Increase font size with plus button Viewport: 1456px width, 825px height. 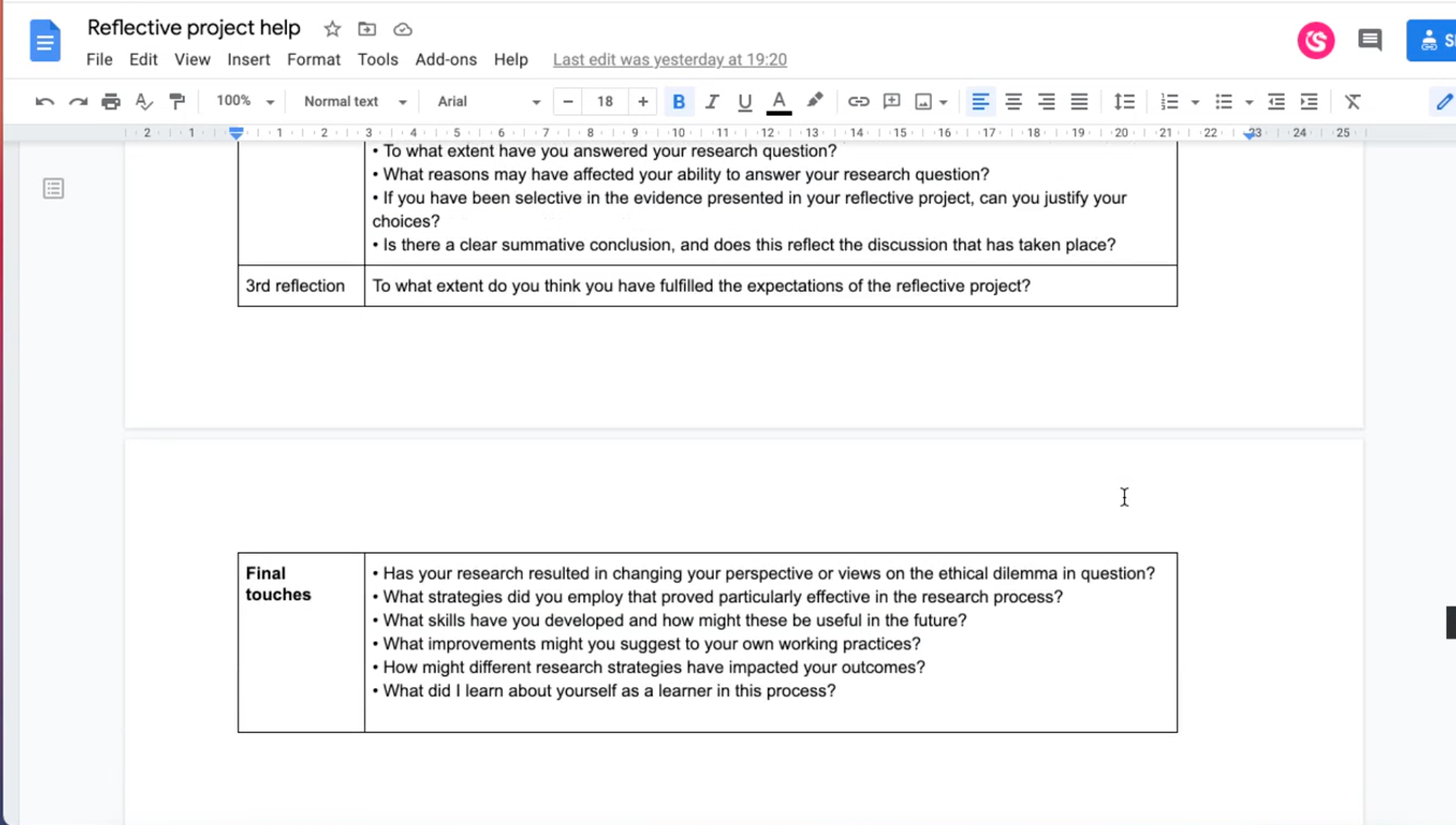coord(642,102)
